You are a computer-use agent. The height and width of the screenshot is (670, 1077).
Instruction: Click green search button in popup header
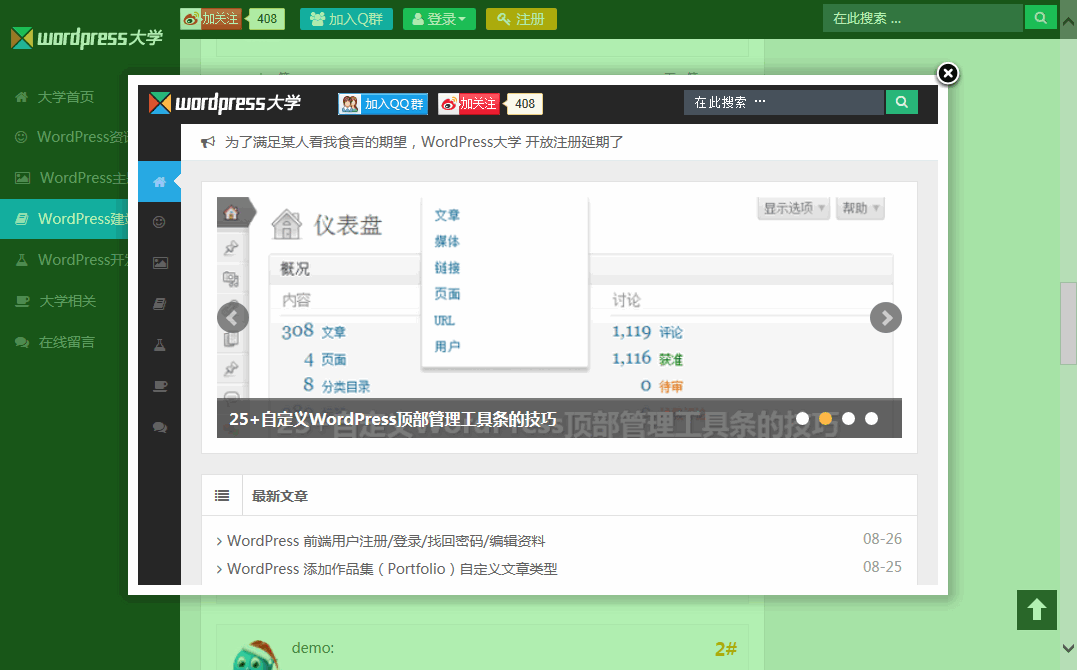[902, 102]
